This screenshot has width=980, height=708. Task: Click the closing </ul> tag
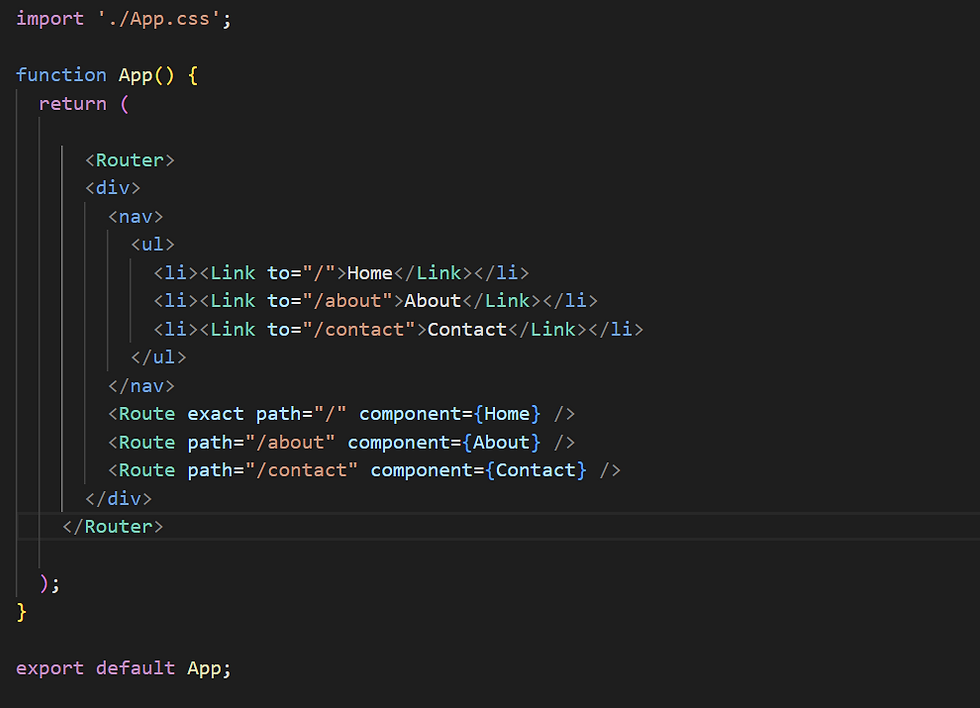click(158, 357)
